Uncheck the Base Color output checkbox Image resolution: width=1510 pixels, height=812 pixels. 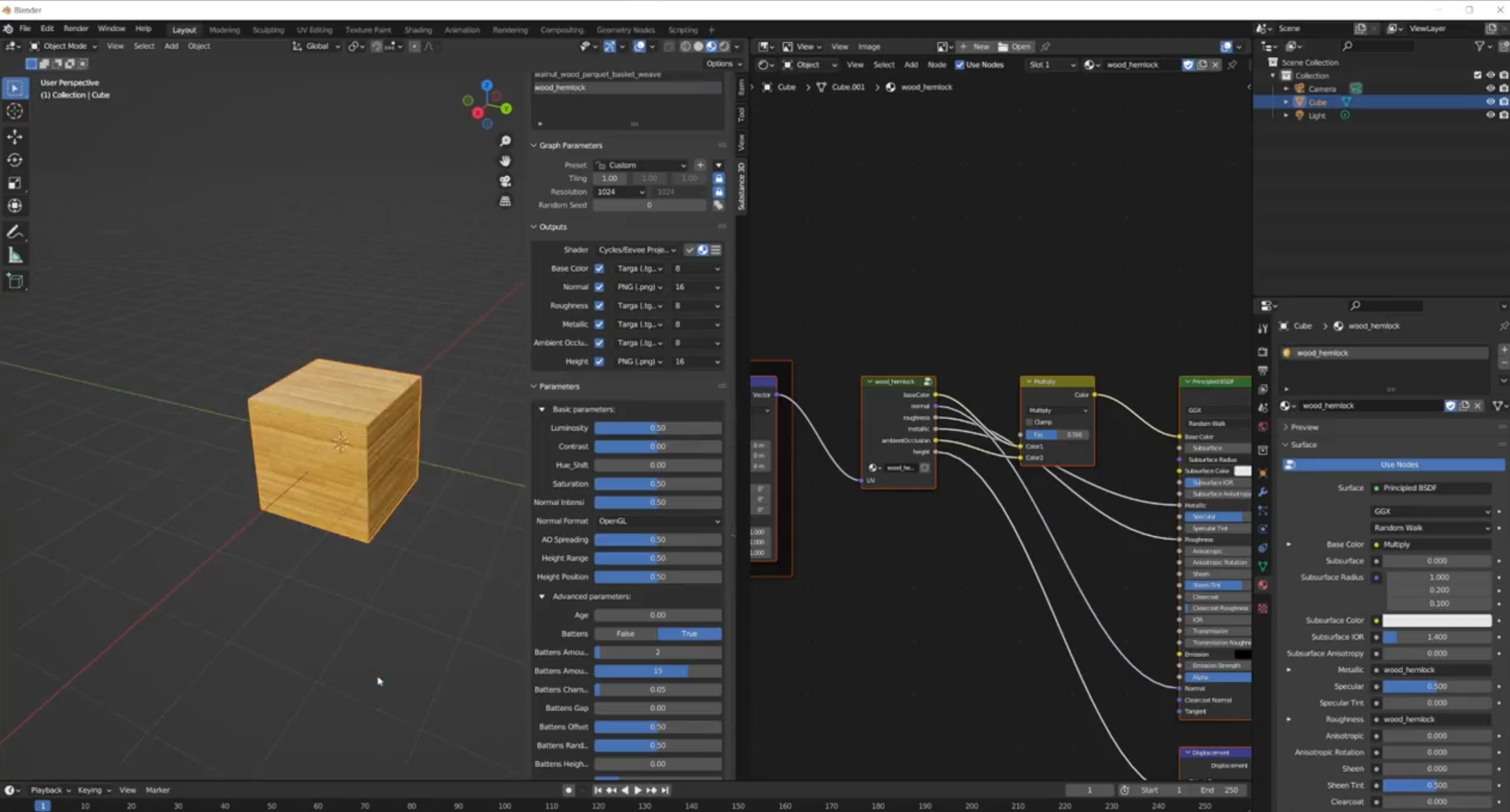pos(599,268)
